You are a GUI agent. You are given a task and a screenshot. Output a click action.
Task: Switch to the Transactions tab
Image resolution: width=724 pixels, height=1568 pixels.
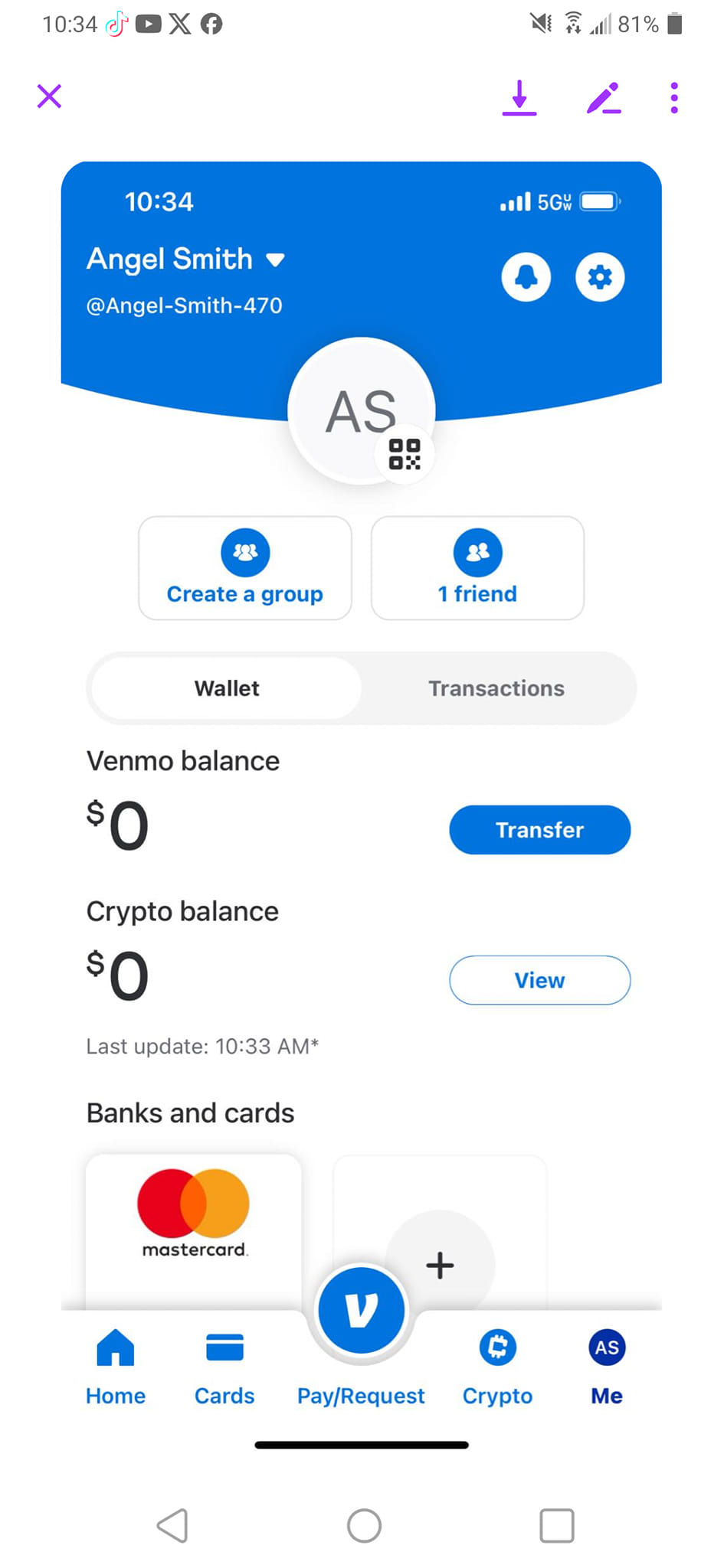coord(496,688)
